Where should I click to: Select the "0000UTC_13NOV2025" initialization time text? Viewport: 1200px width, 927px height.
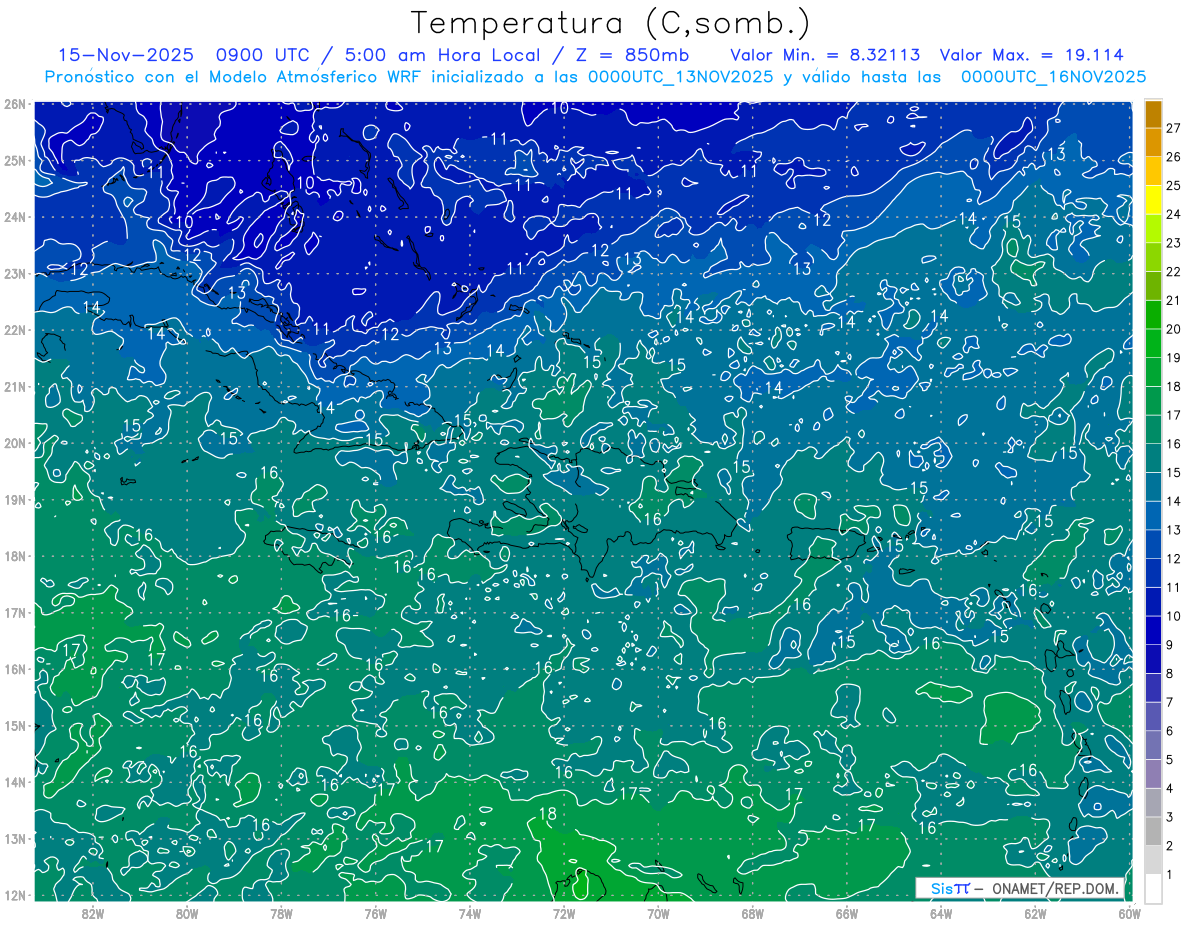click(x=680, y=77)
